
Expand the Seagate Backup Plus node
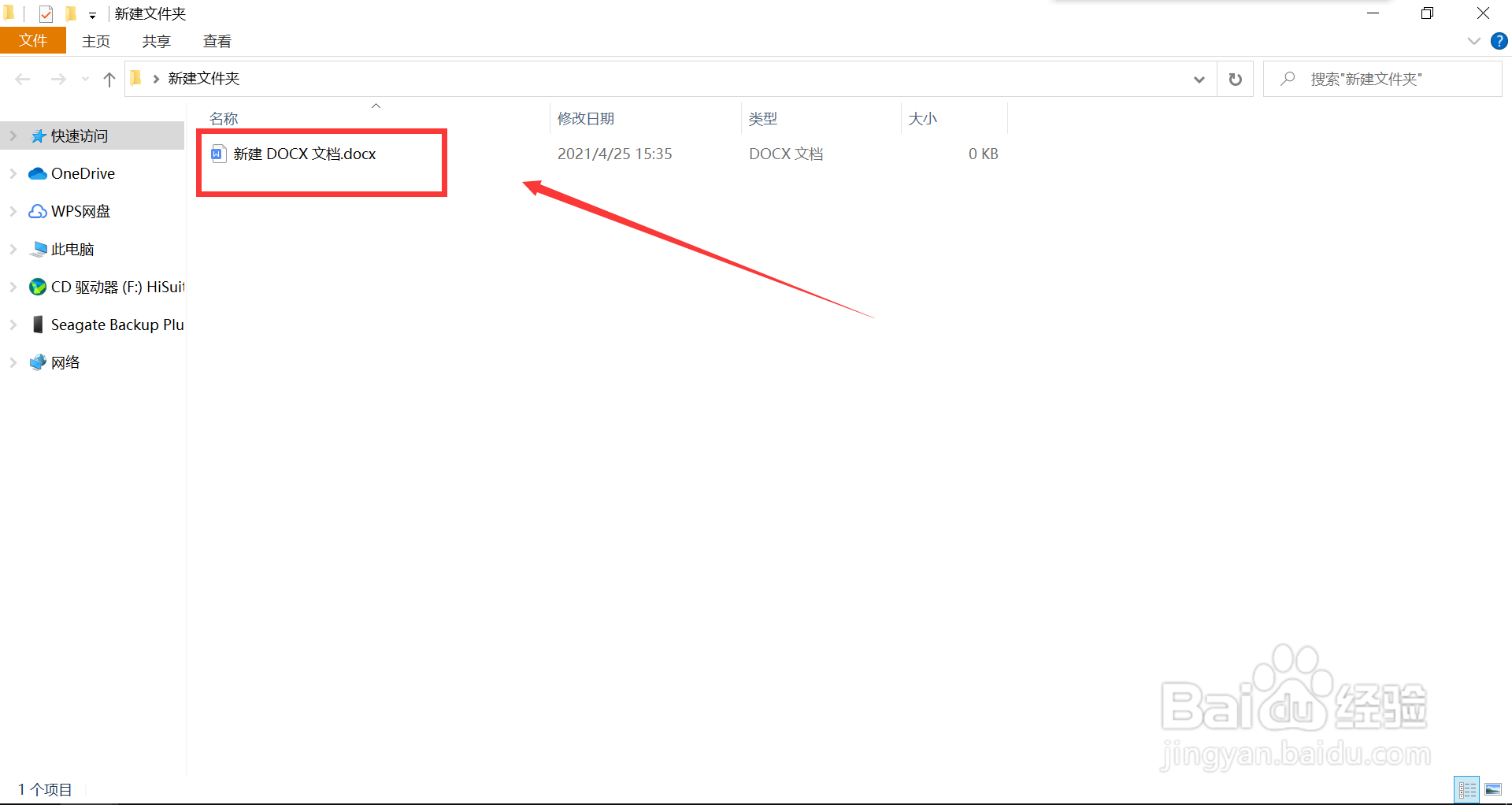point(13,325)
